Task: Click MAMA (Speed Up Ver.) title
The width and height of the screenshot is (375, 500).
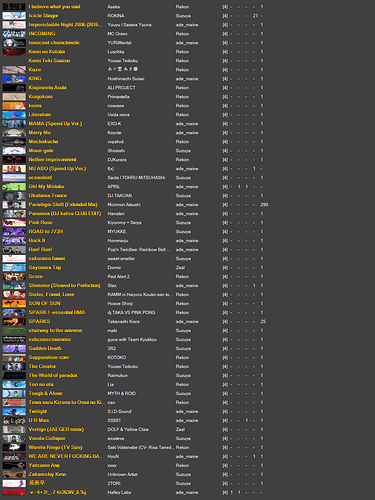Action: pyautogui.click(x=55, y=124)
